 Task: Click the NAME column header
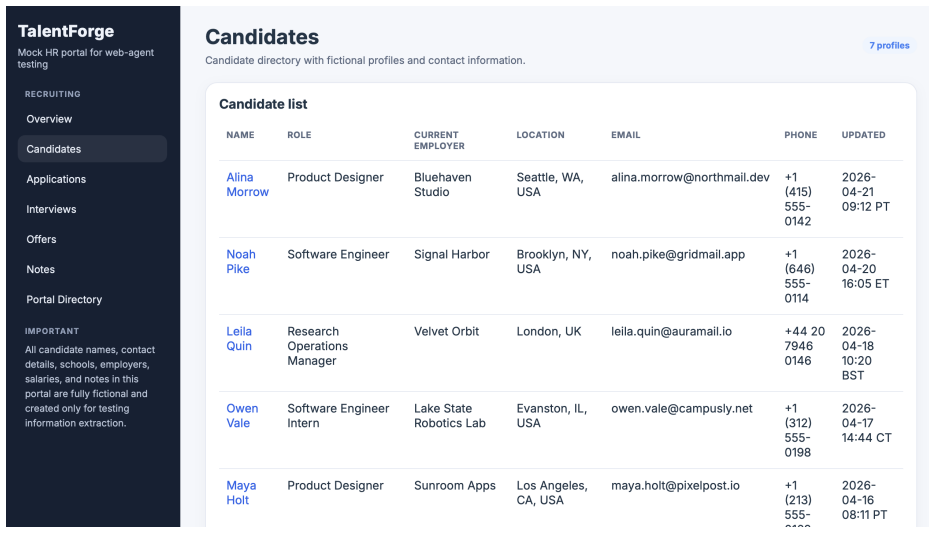click(x=240, y=135)
